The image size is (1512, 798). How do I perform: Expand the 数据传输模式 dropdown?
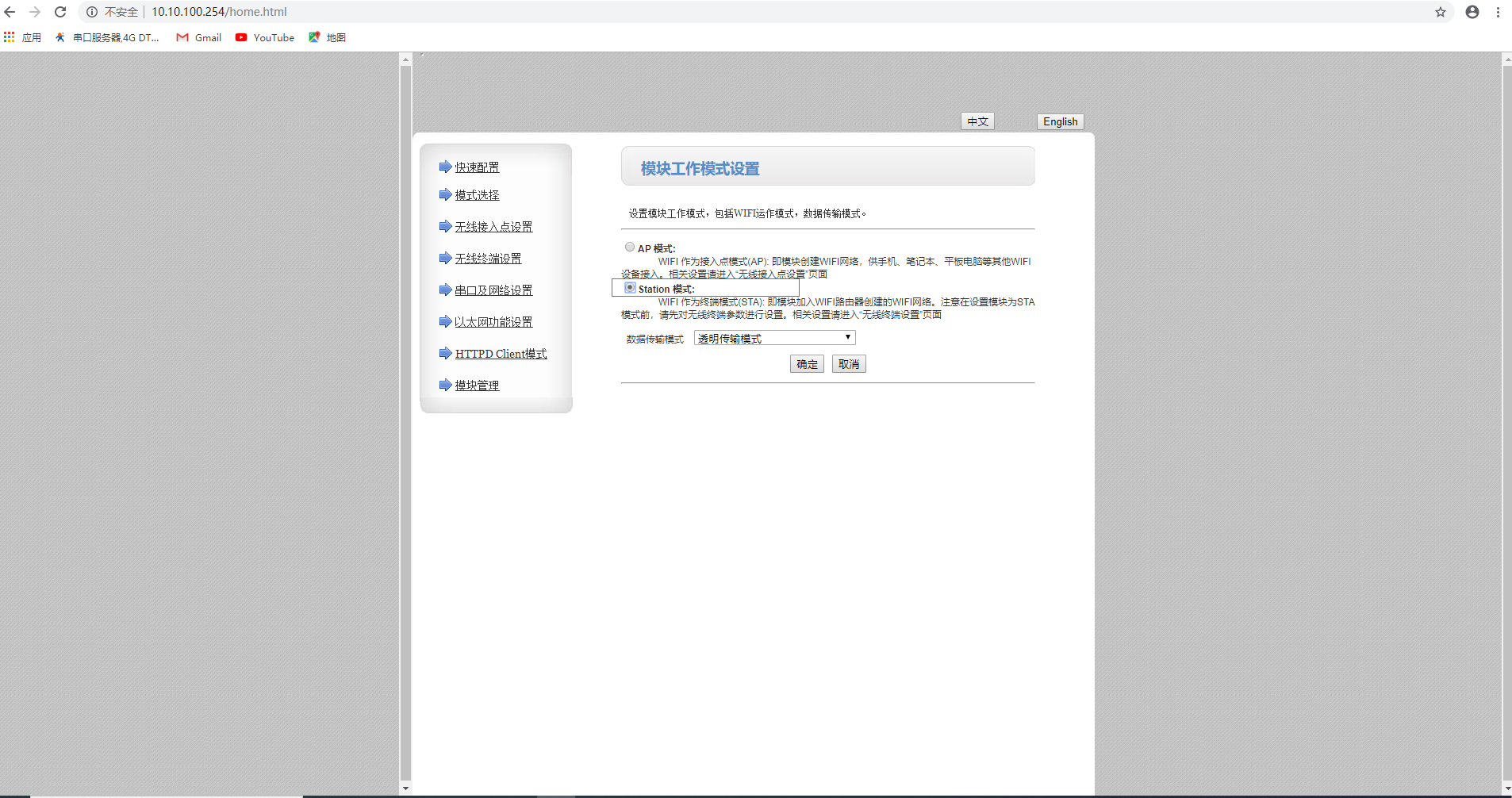click(774, 338)
